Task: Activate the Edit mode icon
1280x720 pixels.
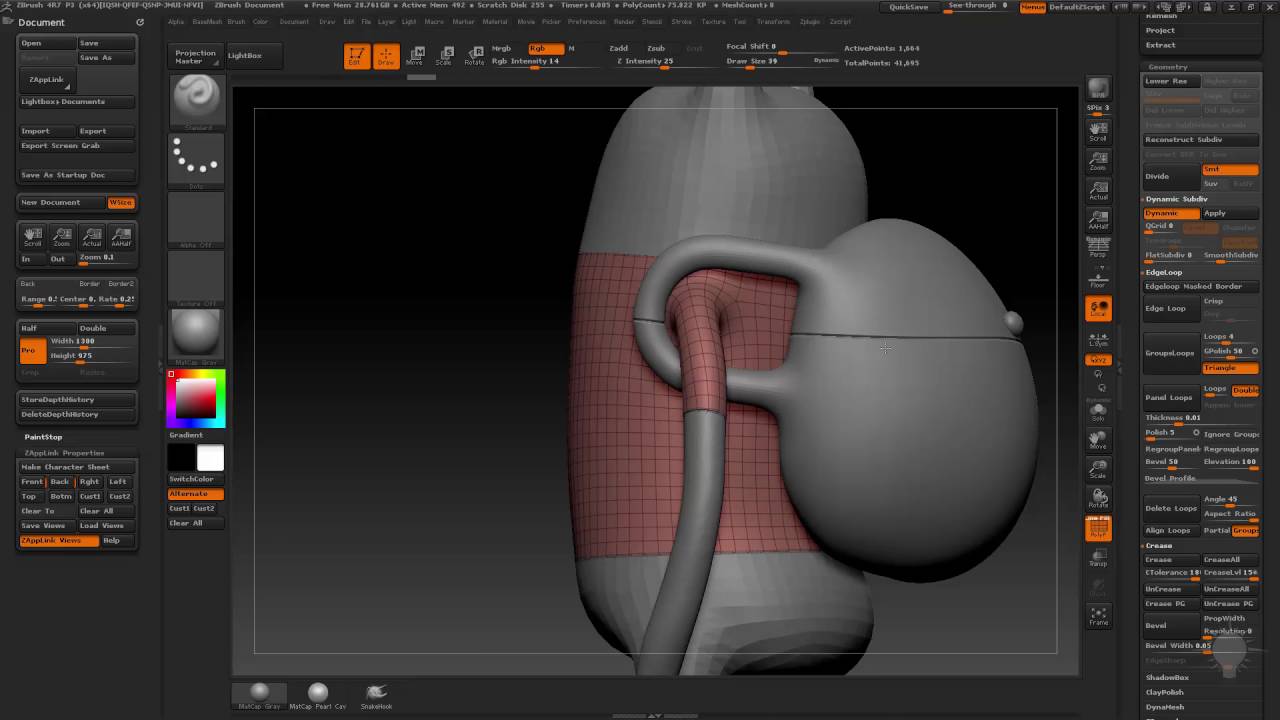Action: [x=356, y=56]
